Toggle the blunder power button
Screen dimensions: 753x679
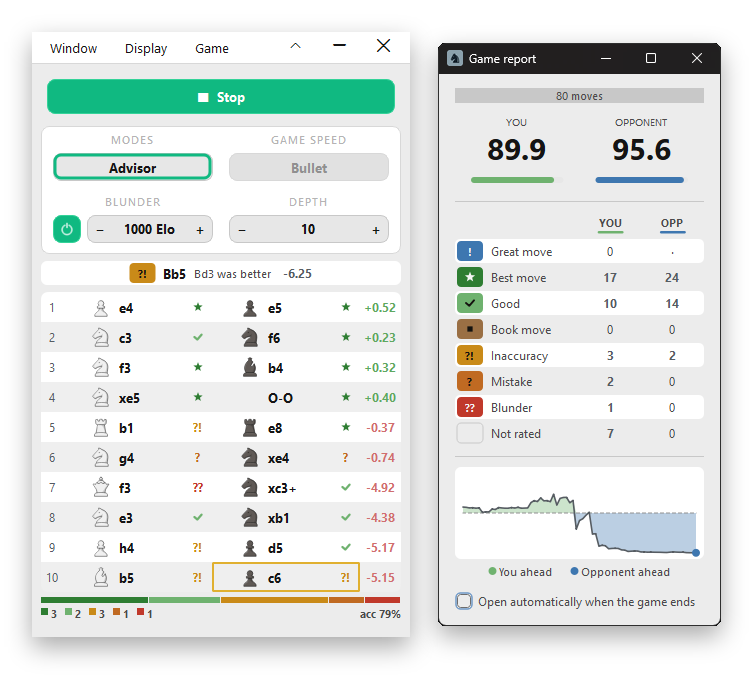pyautogui.click(x=67, y=229)
